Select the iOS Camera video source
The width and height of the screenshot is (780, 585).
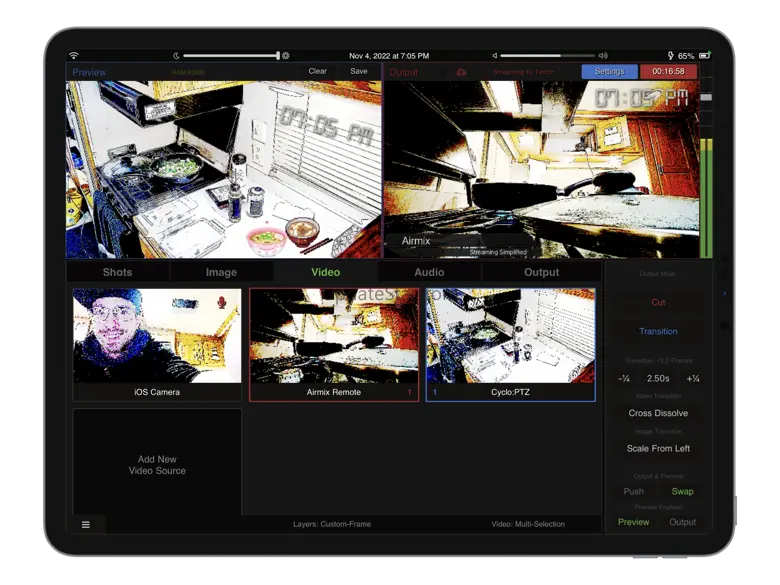pyautogui.click(x=157, y=344)
